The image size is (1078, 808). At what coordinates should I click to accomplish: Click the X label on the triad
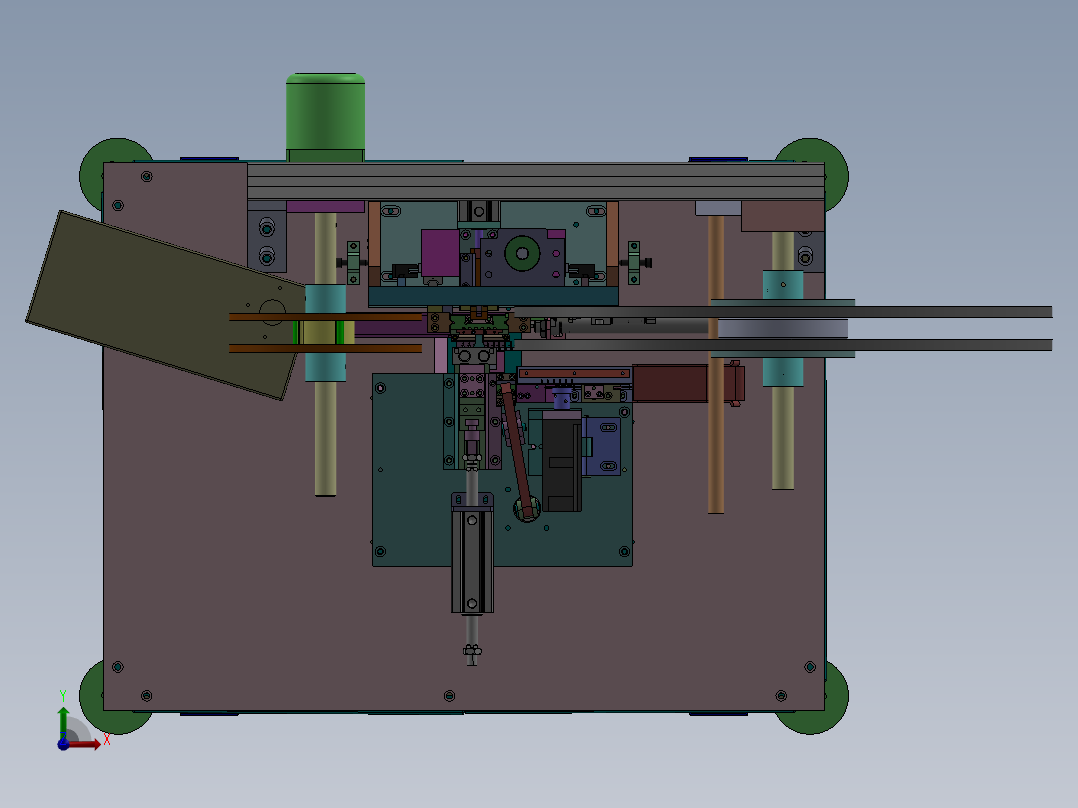click(107, 740)
